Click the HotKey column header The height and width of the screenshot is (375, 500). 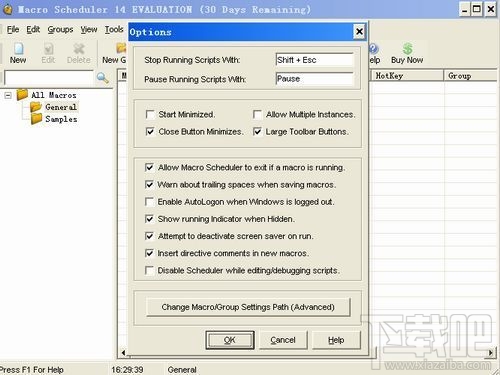(407, 76)
